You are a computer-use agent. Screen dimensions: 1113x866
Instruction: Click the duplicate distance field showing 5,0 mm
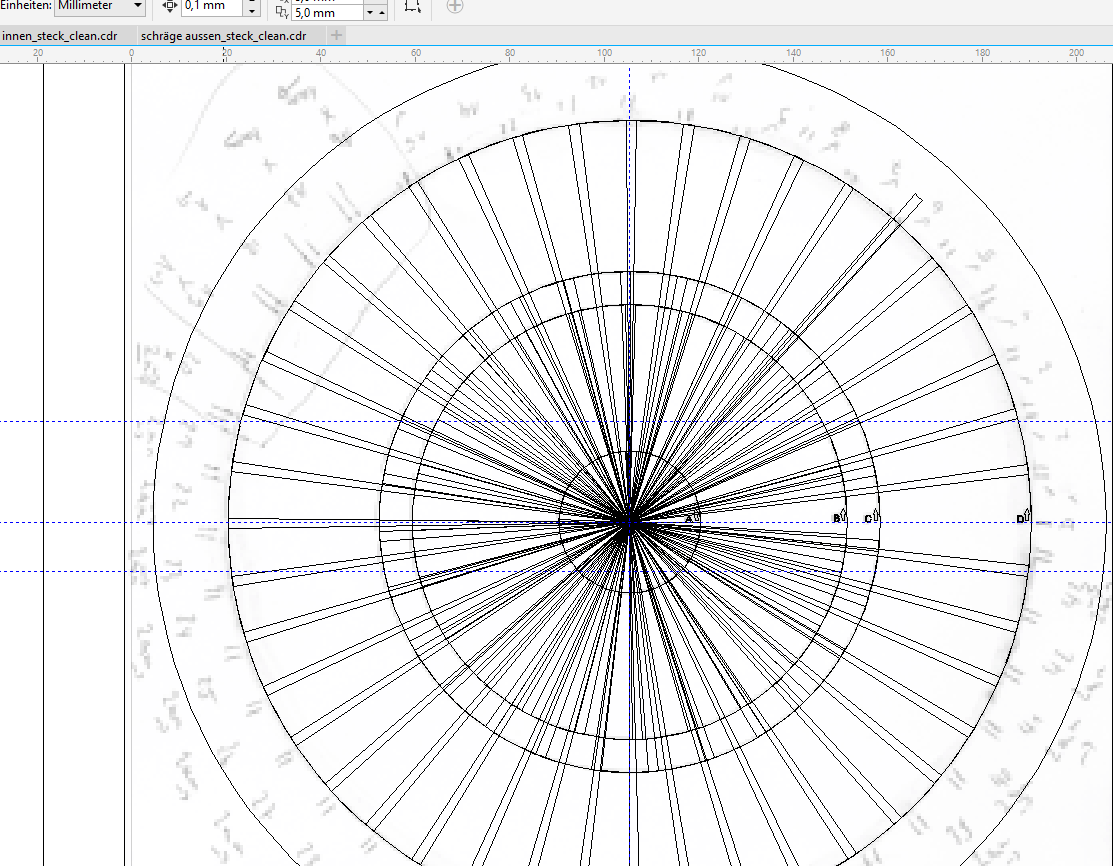click(327, 13)
